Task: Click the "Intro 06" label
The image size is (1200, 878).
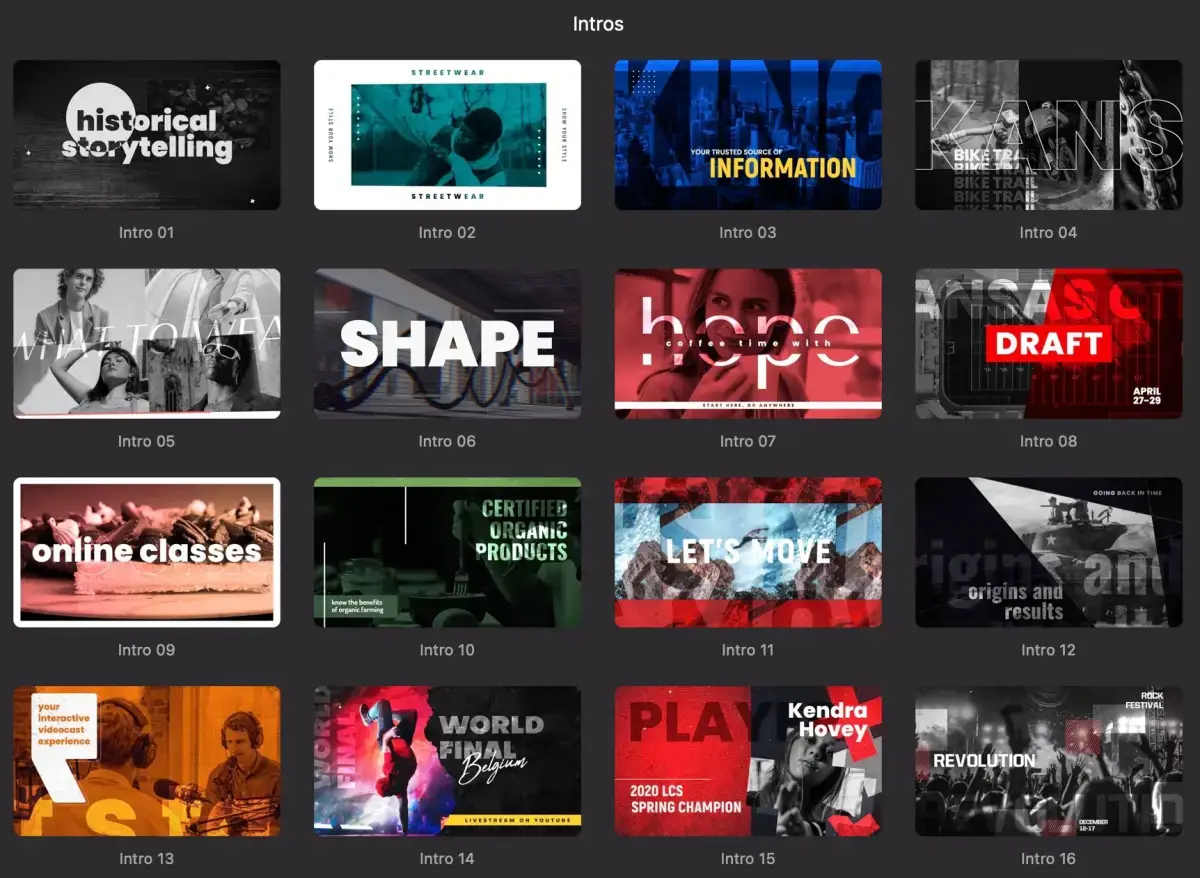Action: point(447,441)
